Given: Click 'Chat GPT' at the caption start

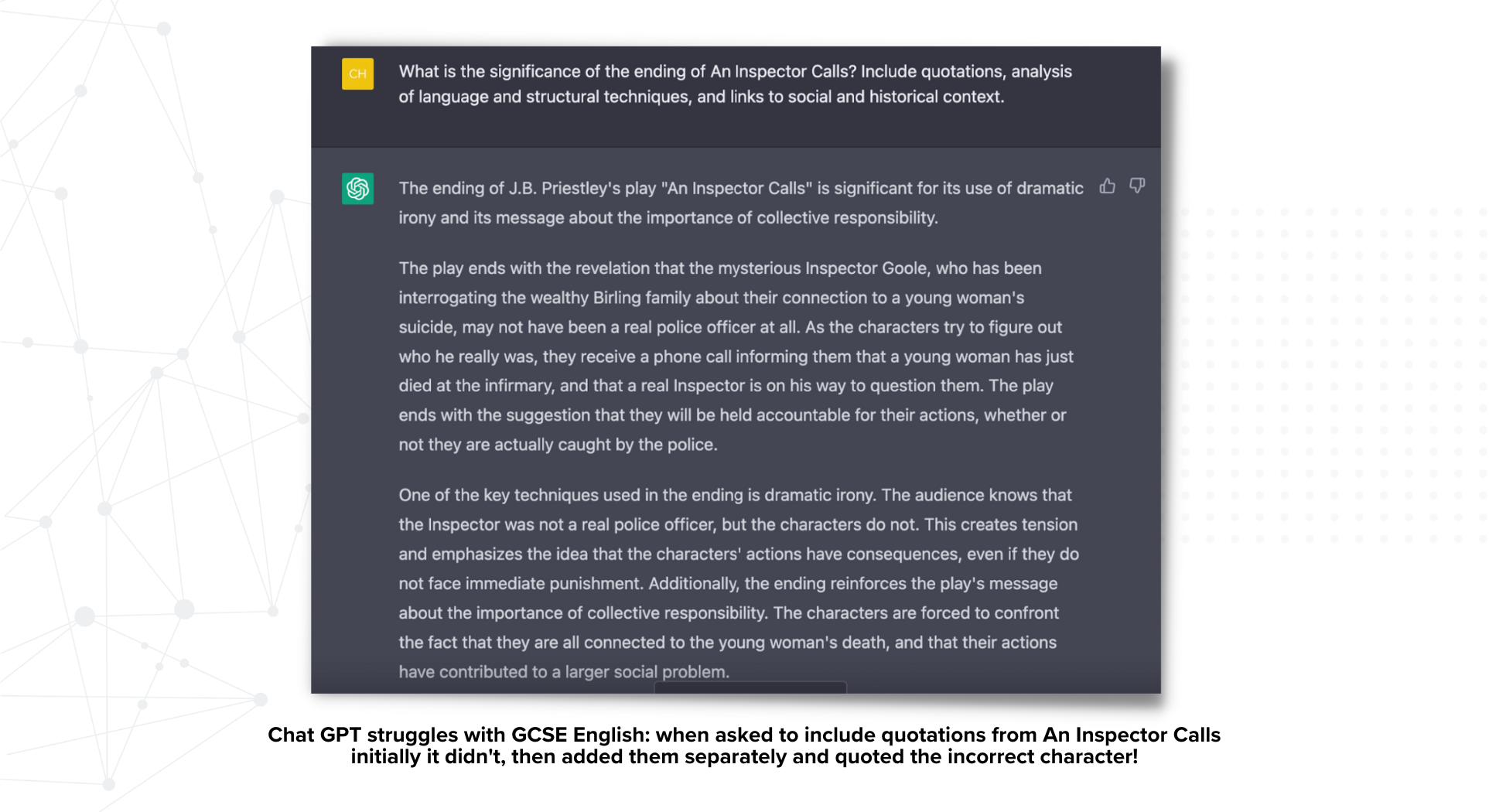Looking at the screenshot, I should click(x=314, y=735).
